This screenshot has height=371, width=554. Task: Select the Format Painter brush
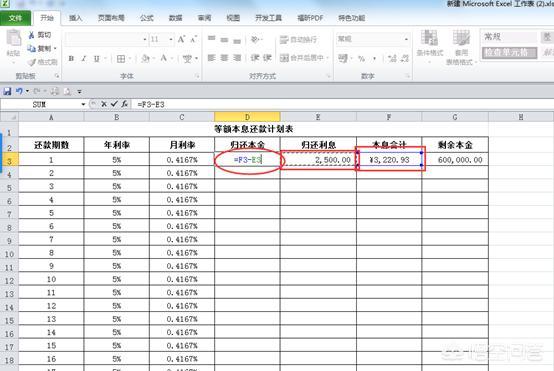click(x=32, y=62)
